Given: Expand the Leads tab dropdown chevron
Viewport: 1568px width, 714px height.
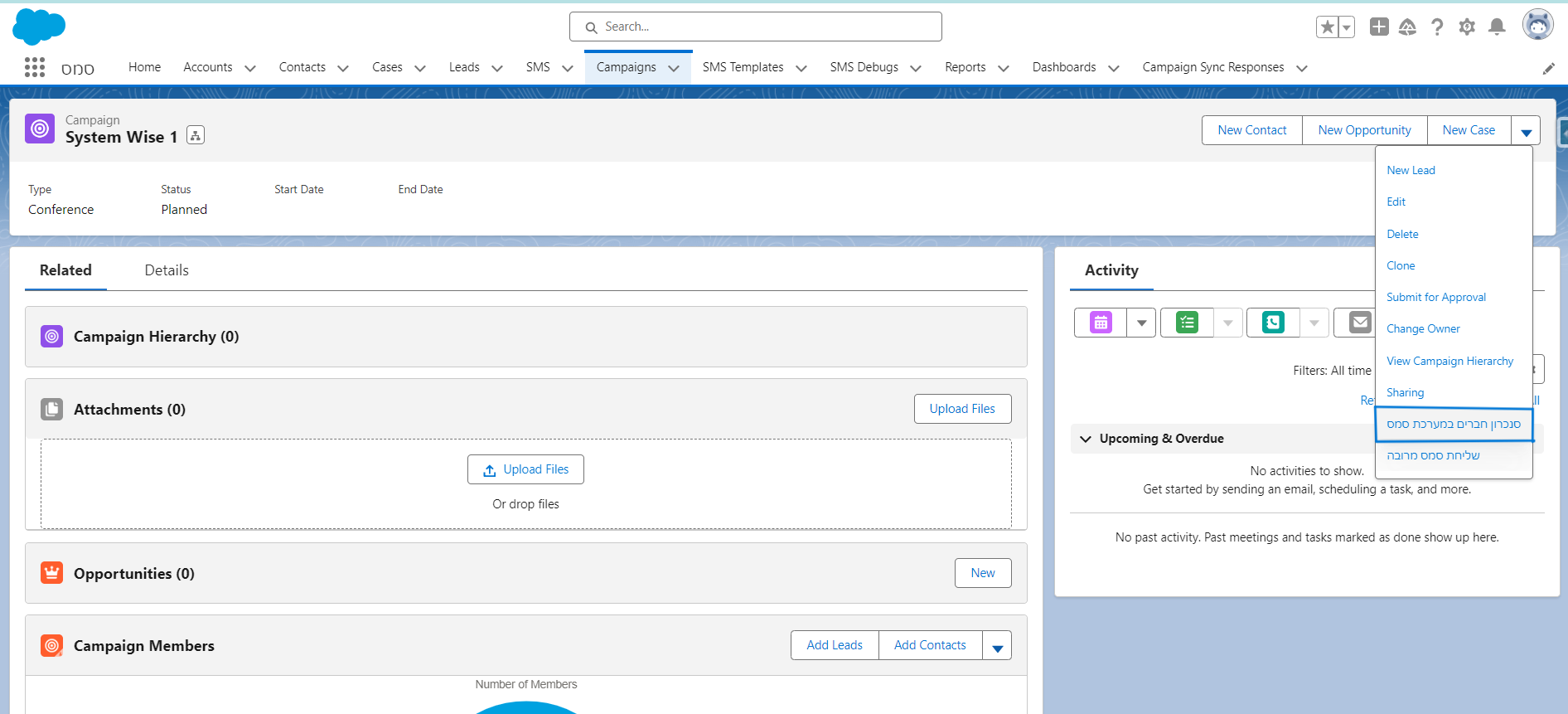Looking at the screenshot, I should tap(497, 68).
